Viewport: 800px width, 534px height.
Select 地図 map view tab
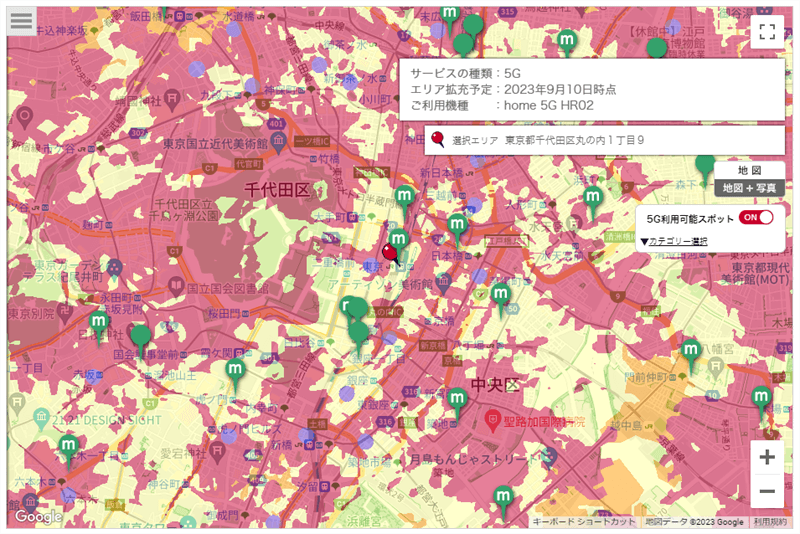(748, 170)
